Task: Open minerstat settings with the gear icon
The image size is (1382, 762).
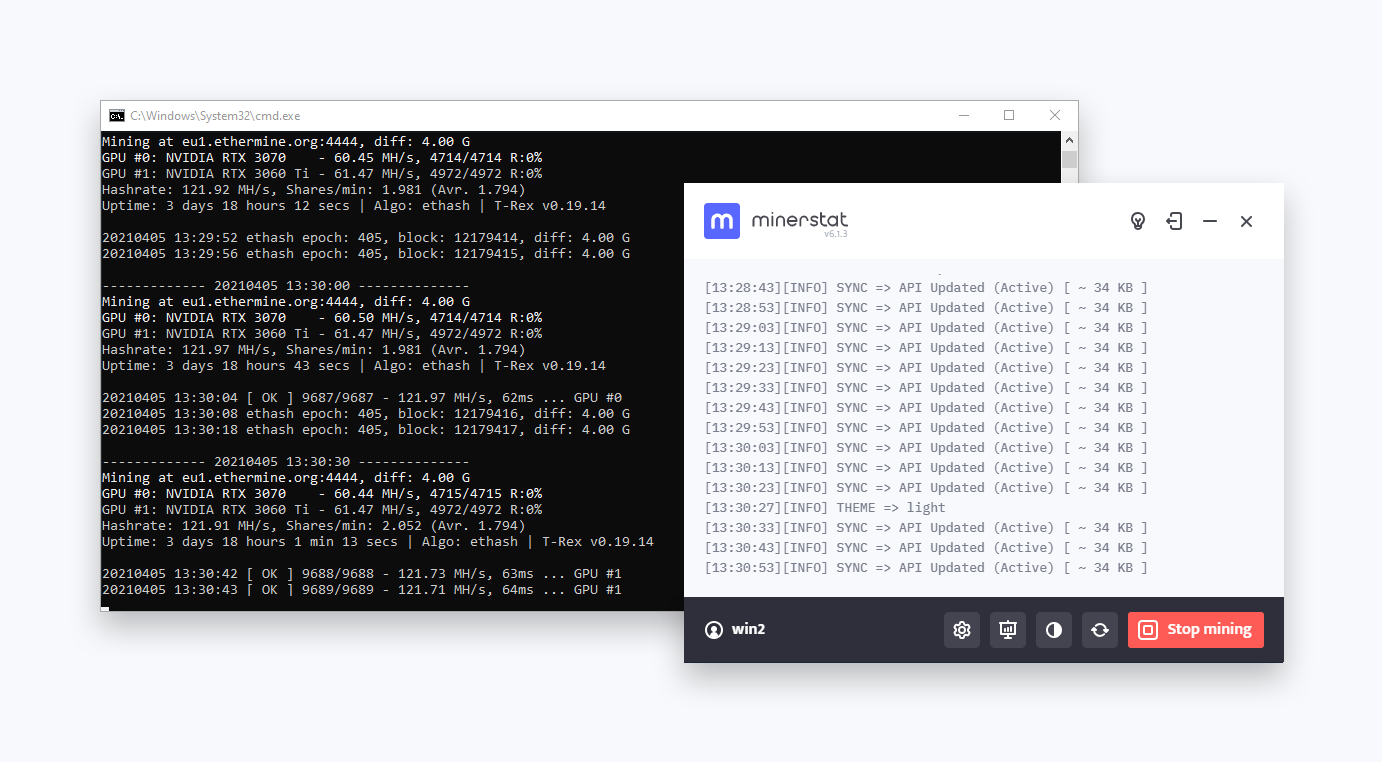Action: click(962, 630)
